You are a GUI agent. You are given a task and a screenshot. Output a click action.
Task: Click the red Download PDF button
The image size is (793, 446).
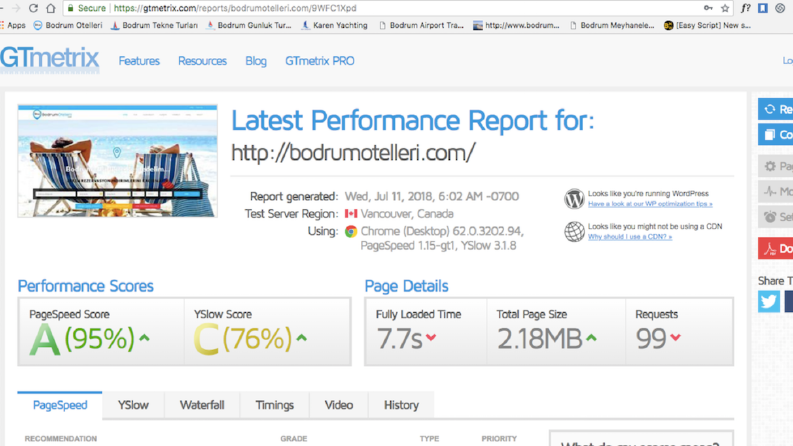tap(775, 248)
